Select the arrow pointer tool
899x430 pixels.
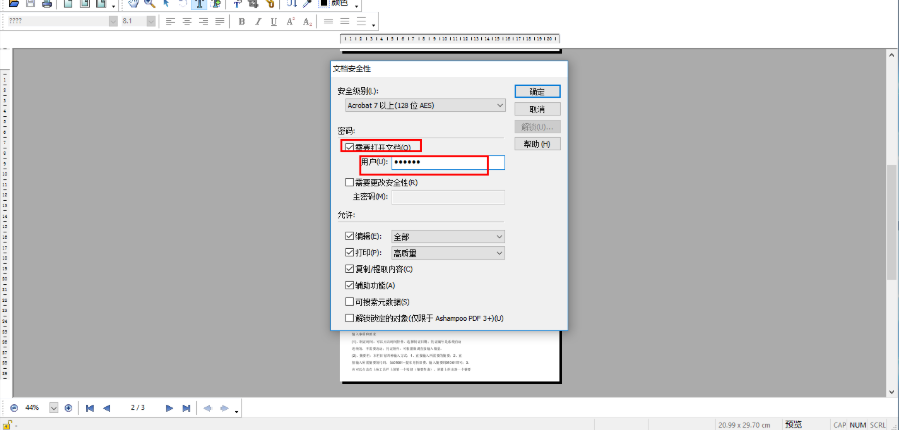click(166, 3)
